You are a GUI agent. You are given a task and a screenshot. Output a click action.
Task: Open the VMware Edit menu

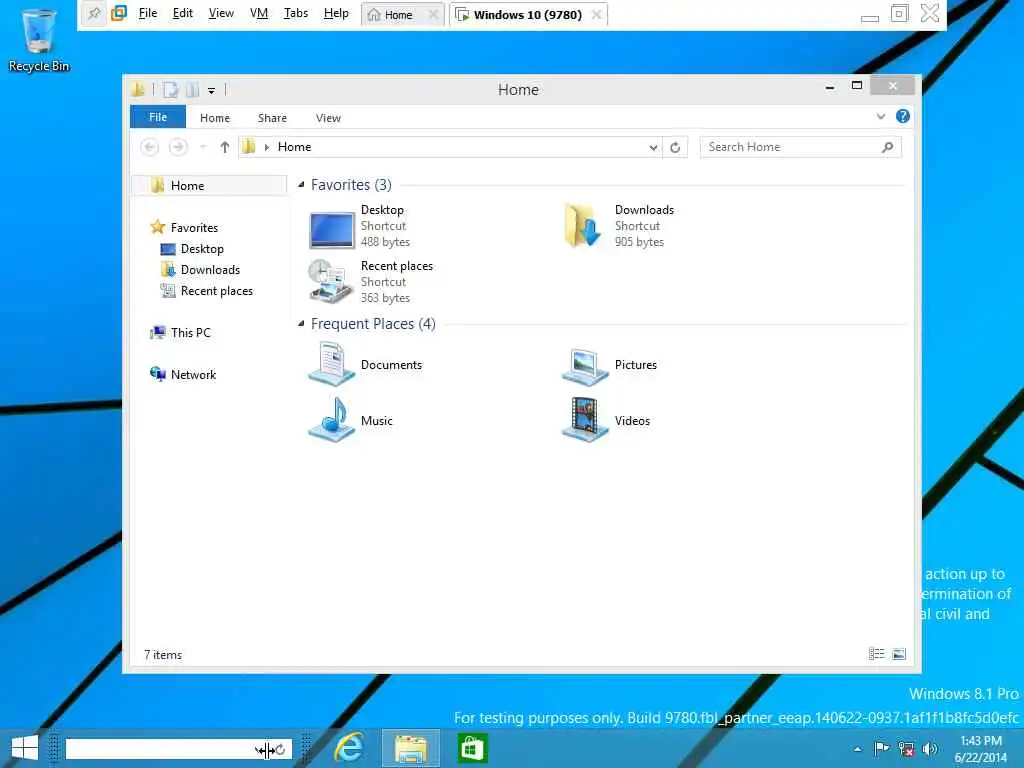[x=182, y=13]
